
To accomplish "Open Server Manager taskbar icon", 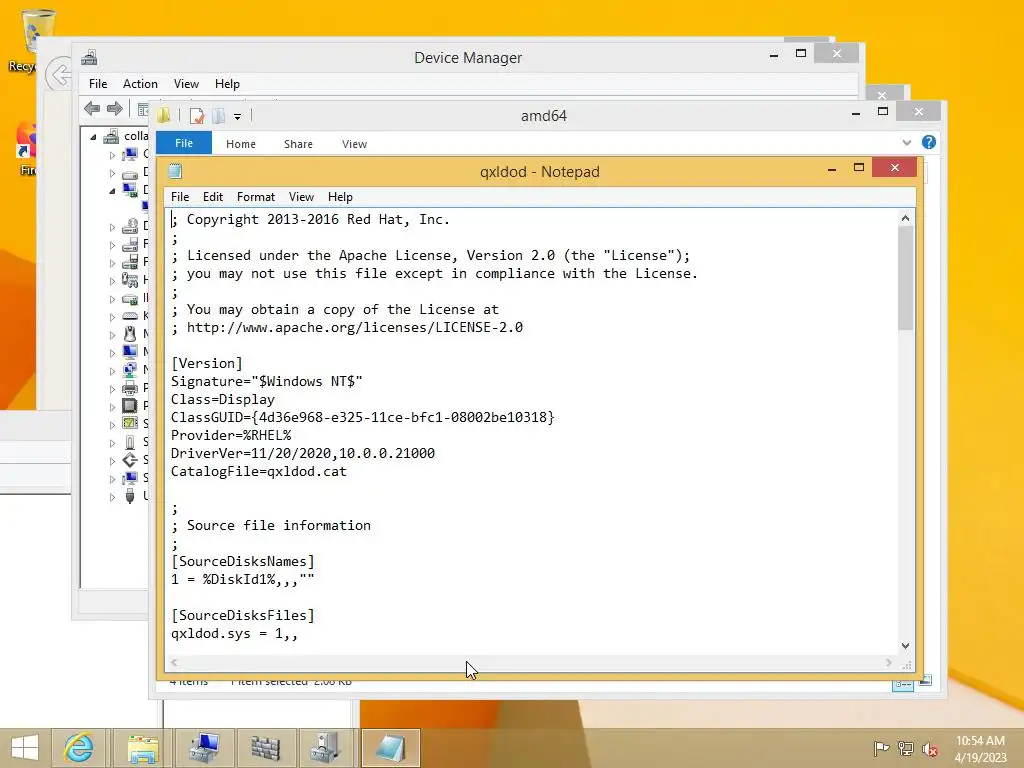I will tap(204, 748).
